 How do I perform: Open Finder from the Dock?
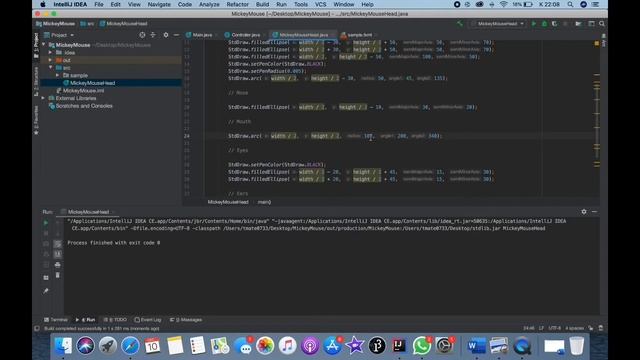click(63, 346)
